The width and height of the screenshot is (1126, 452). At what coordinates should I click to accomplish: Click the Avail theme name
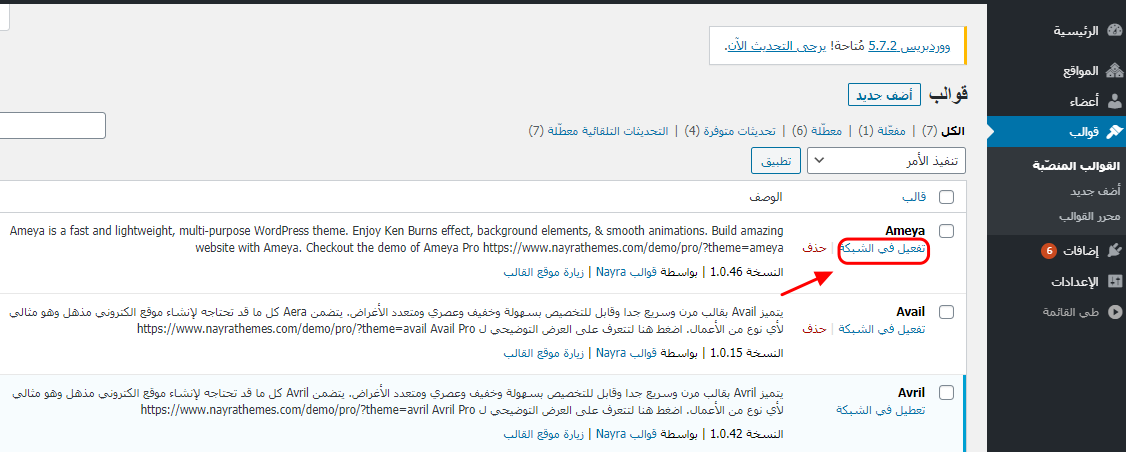(911, 312)
